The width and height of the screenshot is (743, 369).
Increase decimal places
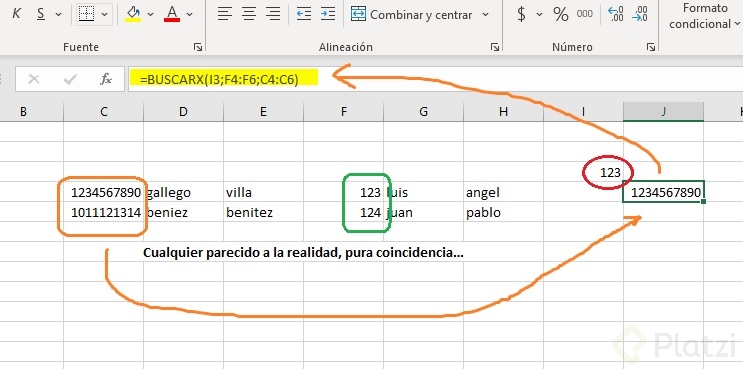click(616, 14)
